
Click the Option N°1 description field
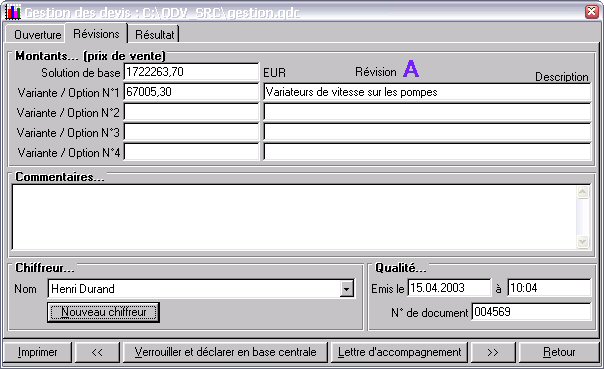tap(427, 92)
